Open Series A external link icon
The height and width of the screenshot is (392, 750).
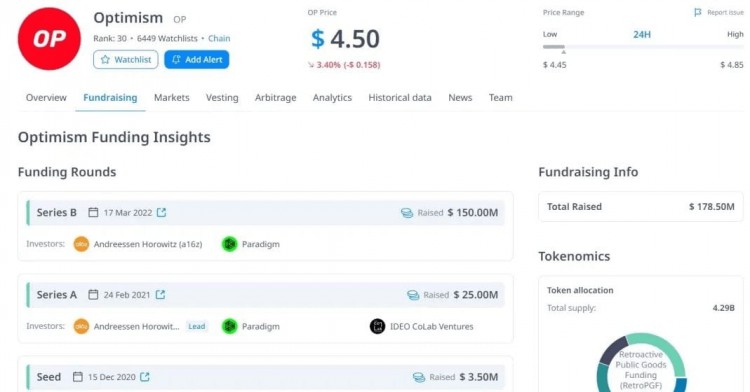point(160,294)
